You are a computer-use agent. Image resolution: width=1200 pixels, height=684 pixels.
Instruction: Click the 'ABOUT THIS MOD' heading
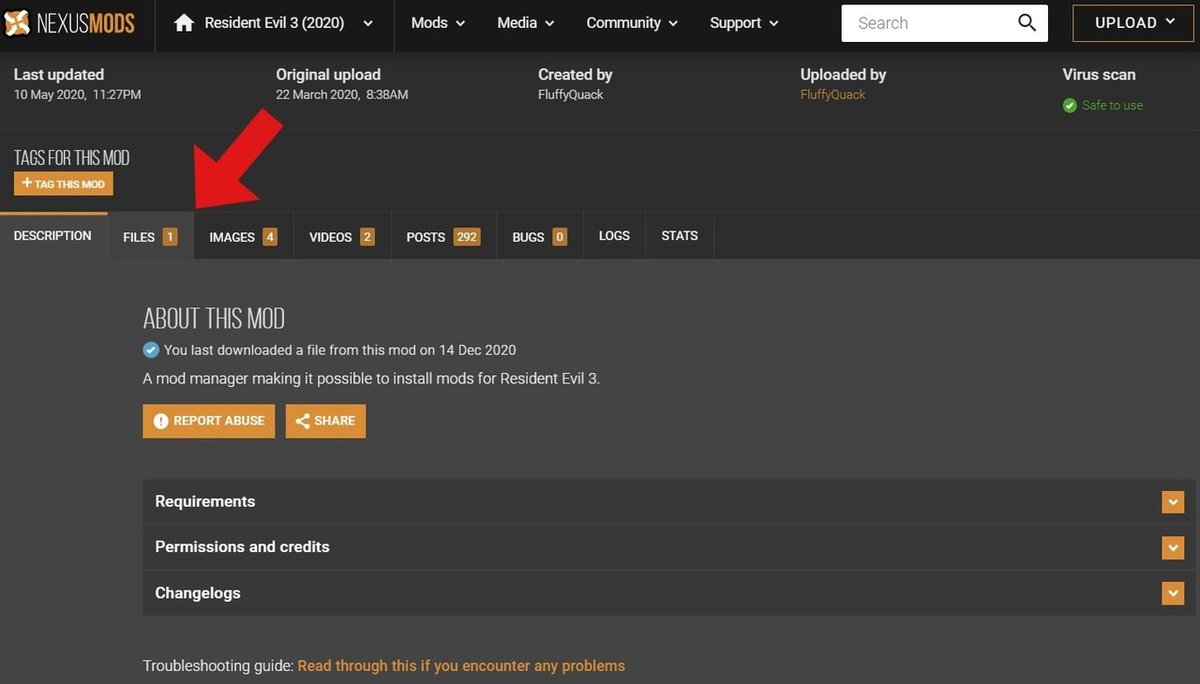click(x=214, y=319)
